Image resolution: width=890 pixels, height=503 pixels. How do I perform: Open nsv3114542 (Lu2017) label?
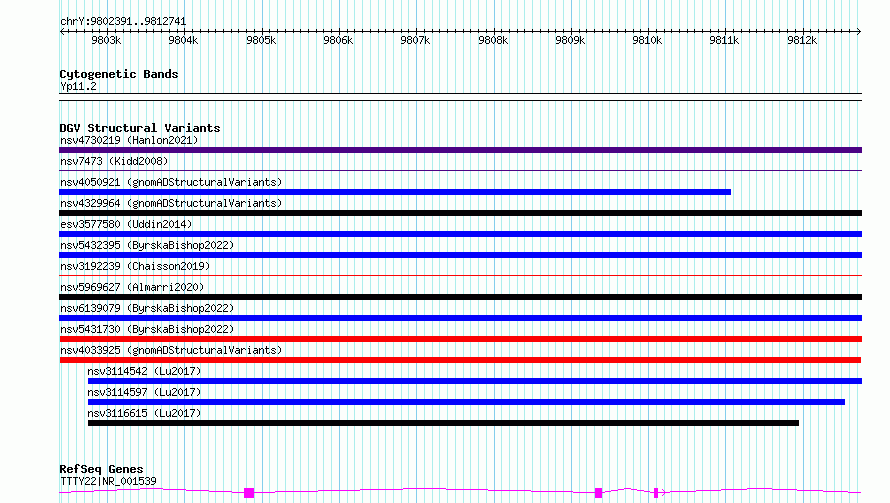[x=144, y=371]
